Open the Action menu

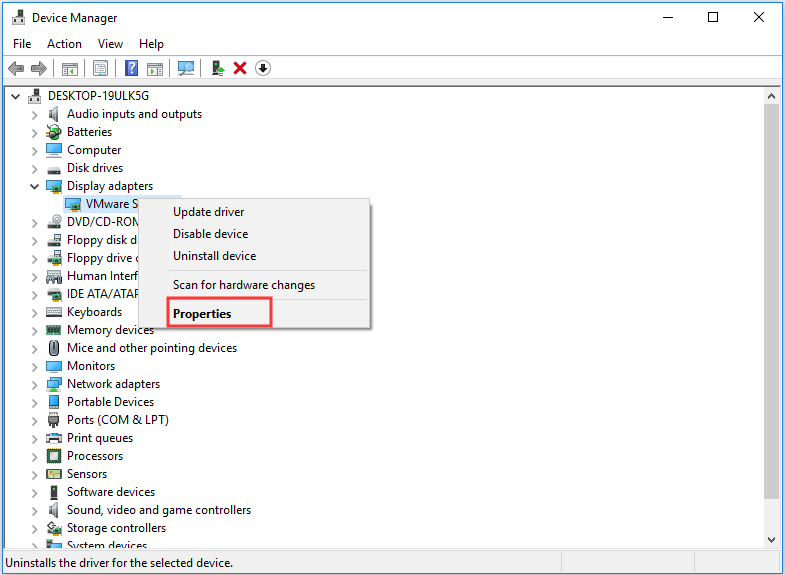(x=64, y=44)
